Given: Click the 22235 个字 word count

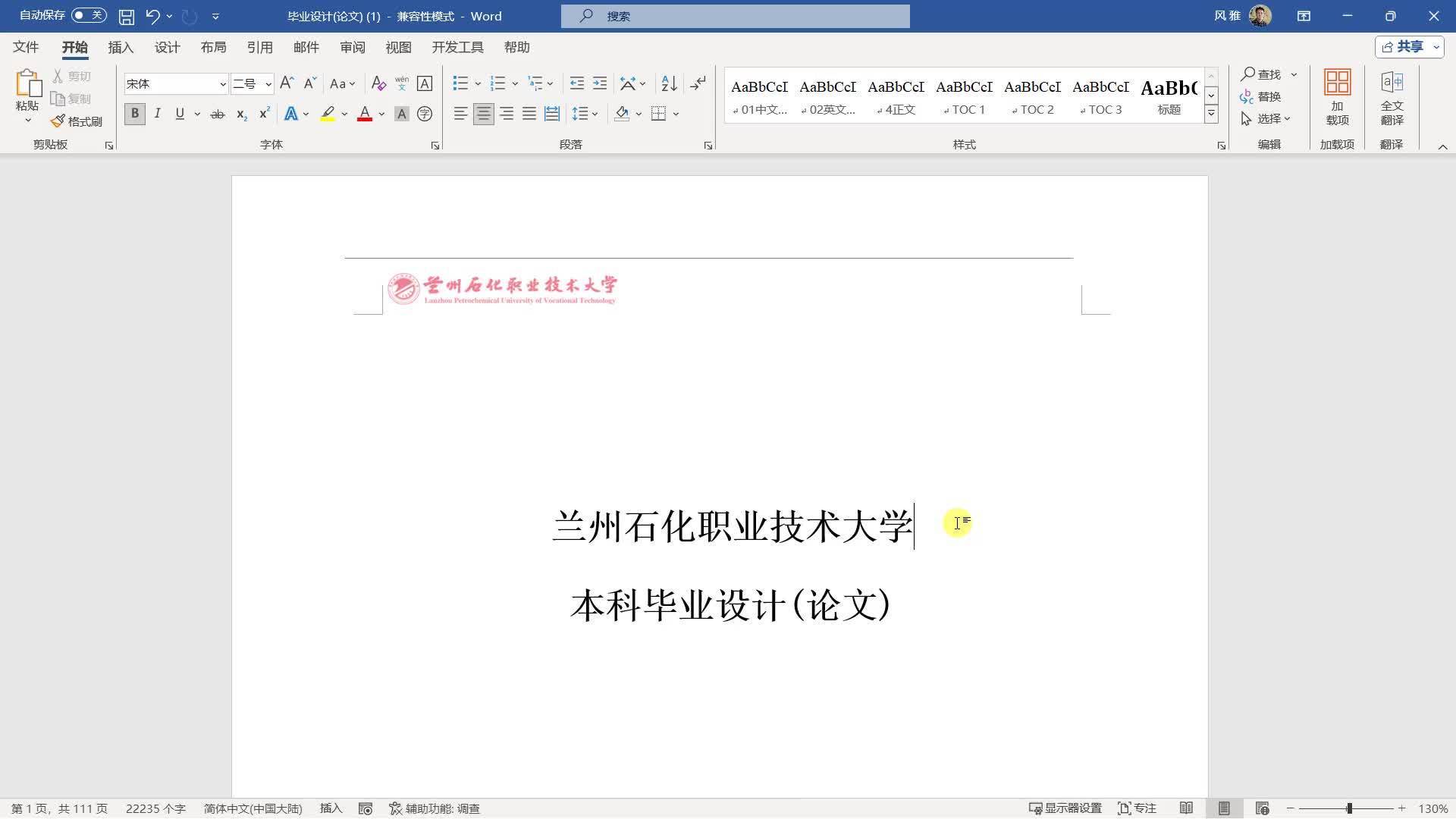Looking at the screenshot, I should (x=155, y=808).
